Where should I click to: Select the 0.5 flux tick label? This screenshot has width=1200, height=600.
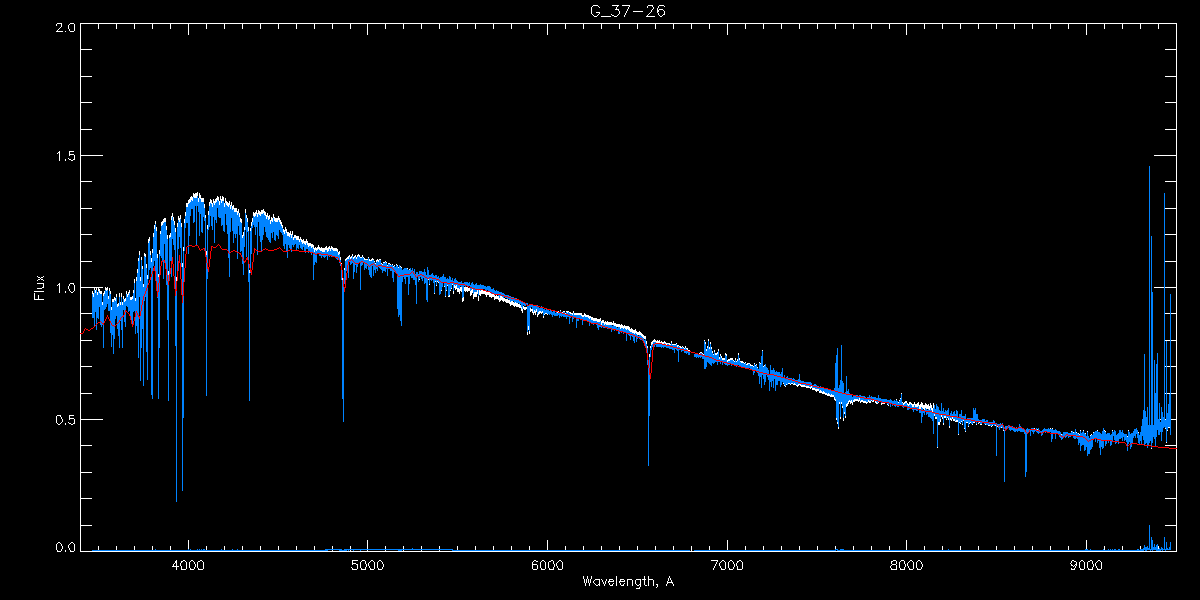click(x=65, y=419)
